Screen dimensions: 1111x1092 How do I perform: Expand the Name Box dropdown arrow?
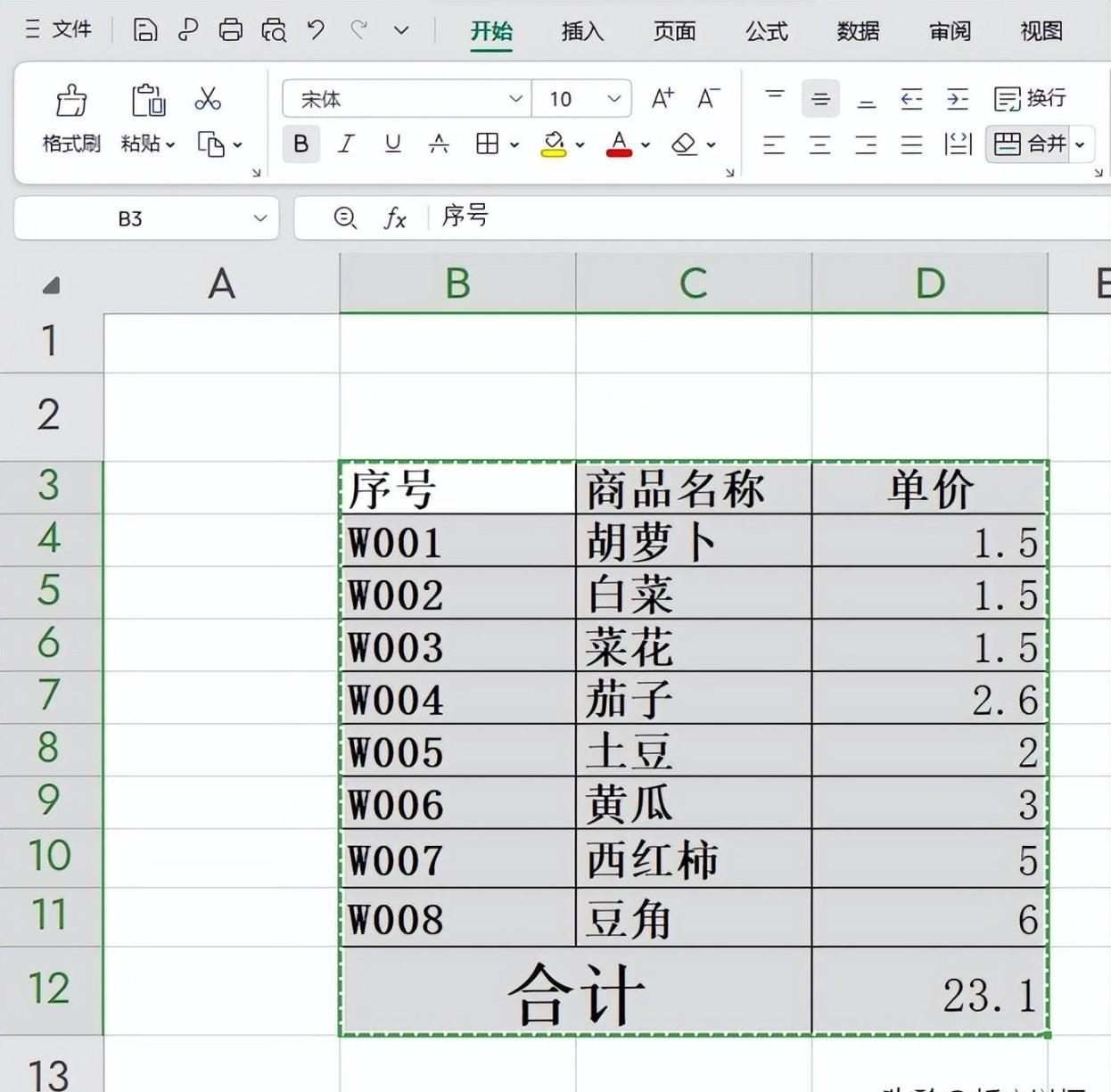259,218
